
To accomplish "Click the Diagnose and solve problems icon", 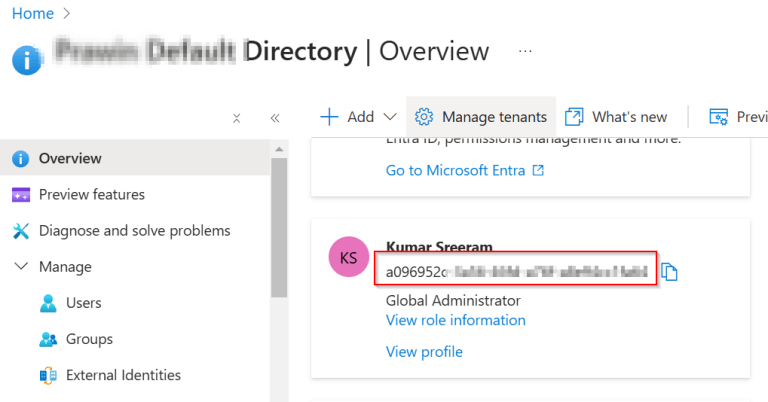I will (x=21, y=231).
